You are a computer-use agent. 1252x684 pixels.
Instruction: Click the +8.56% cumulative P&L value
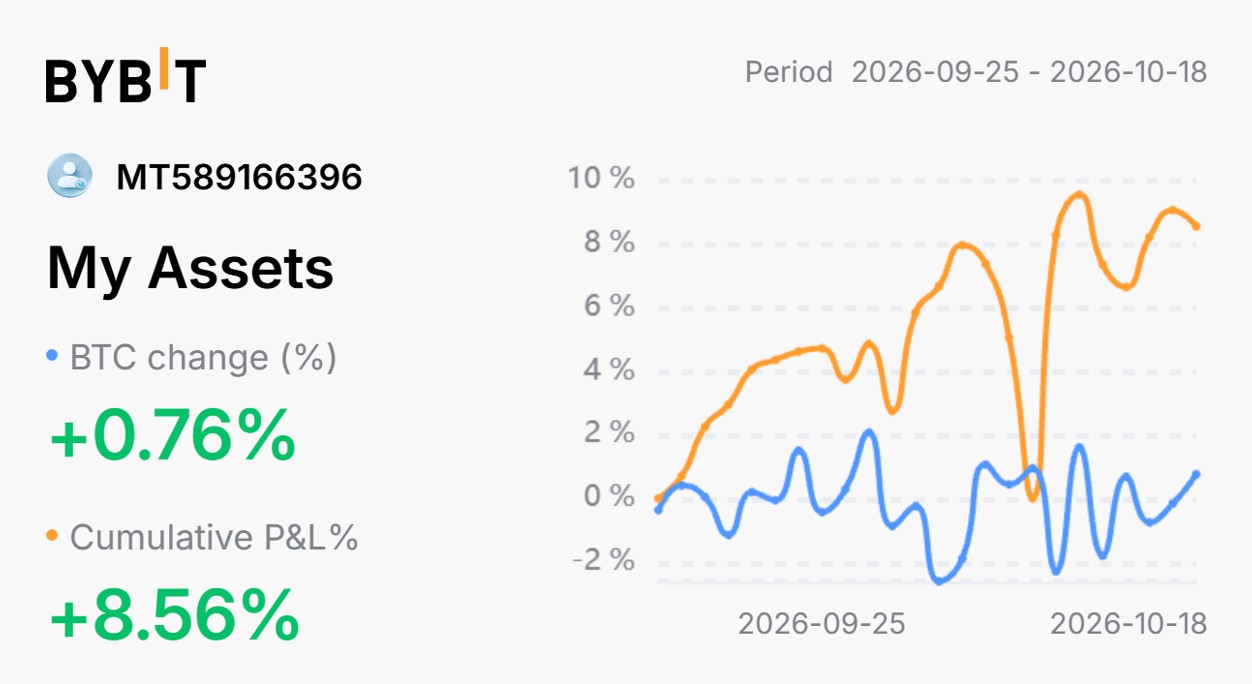(174, 614)
